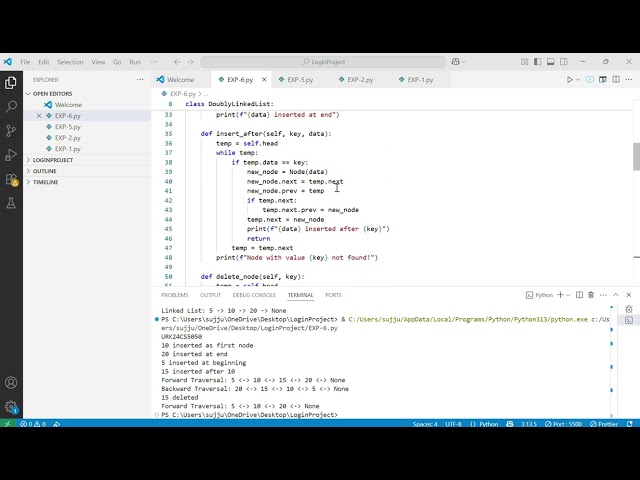The width and height of the screenshot is (640, 480).
Task: Open the Search view in activity bar
Action: 11,107
